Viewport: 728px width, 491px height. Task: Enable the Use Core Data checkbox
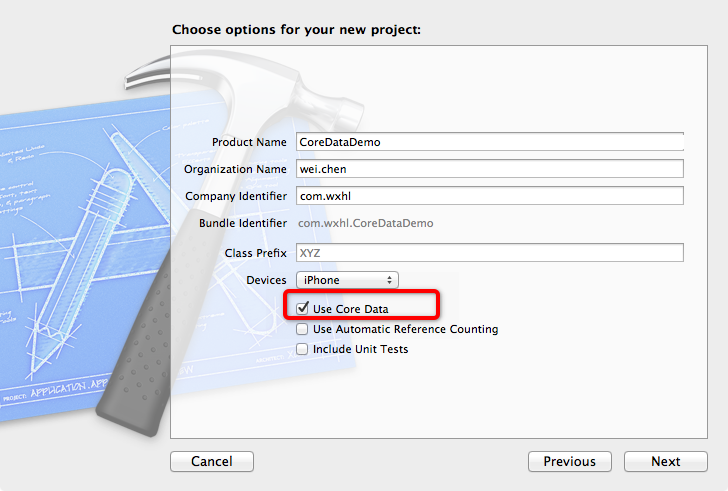303,309
